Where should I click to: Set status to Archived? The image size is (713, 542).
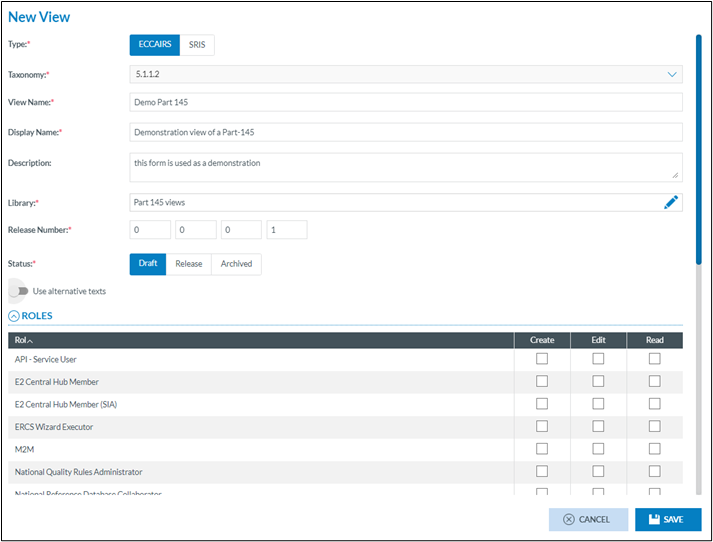coord(236,264)
